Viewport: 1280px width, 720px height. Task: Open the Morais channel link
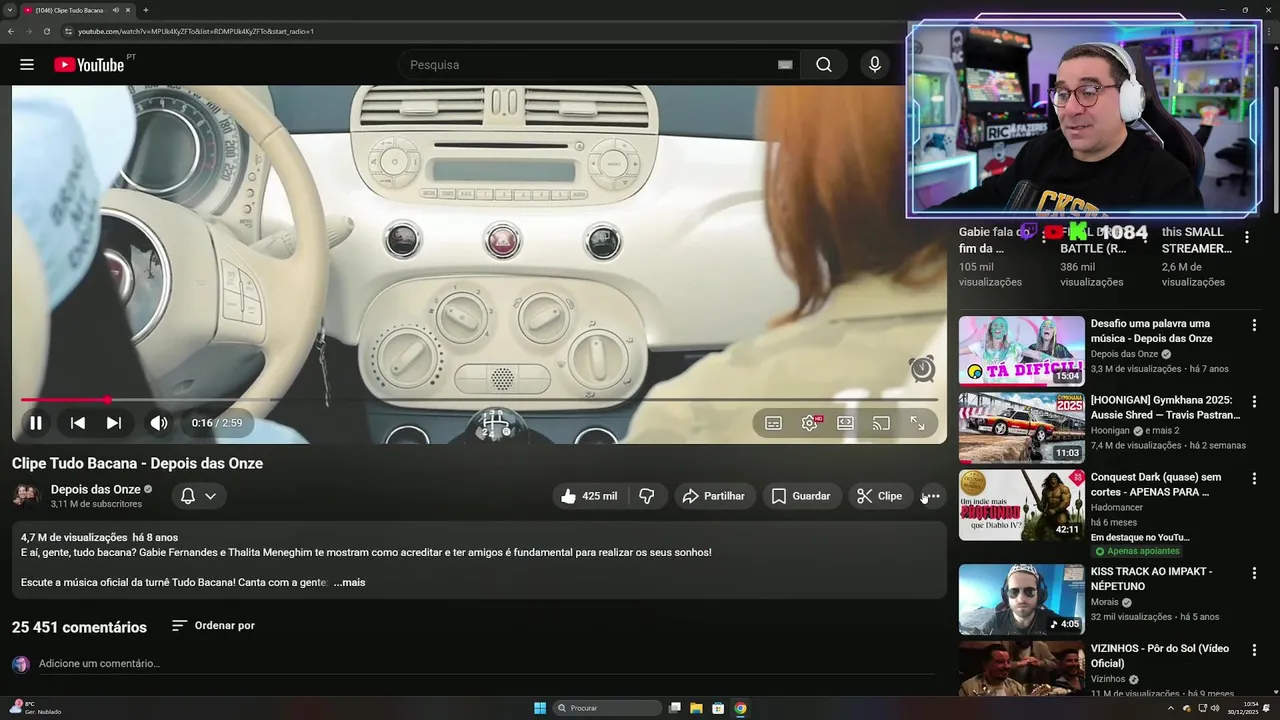point(1105,603)
